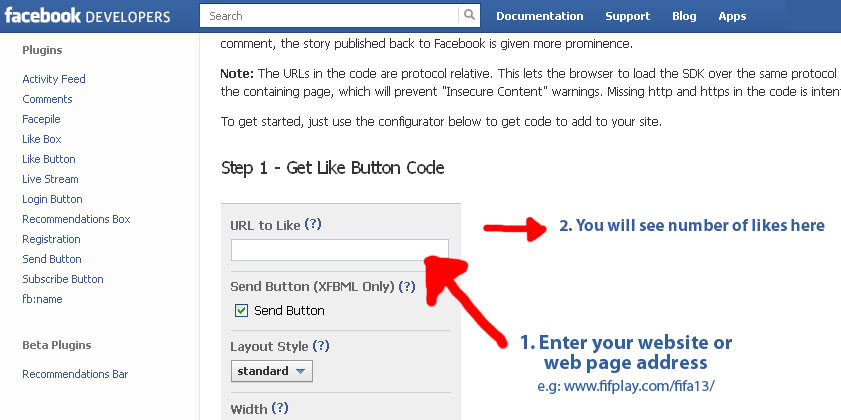841x420 pixels.
Task: Click the Beta Plugins sidebar heading
Action: point(57,345)
